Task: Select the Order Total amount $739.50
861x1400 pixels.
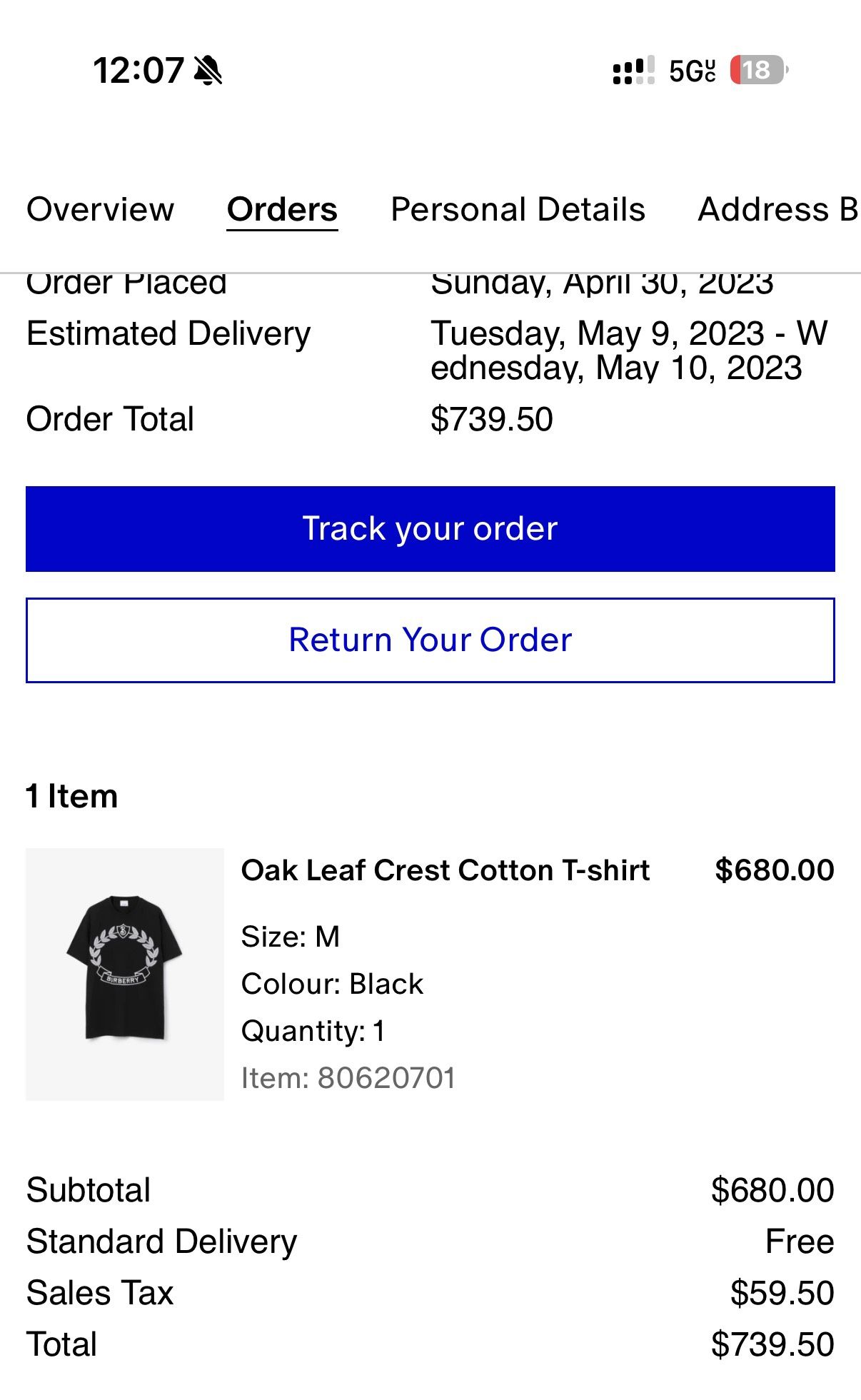Action: [492, 418]
